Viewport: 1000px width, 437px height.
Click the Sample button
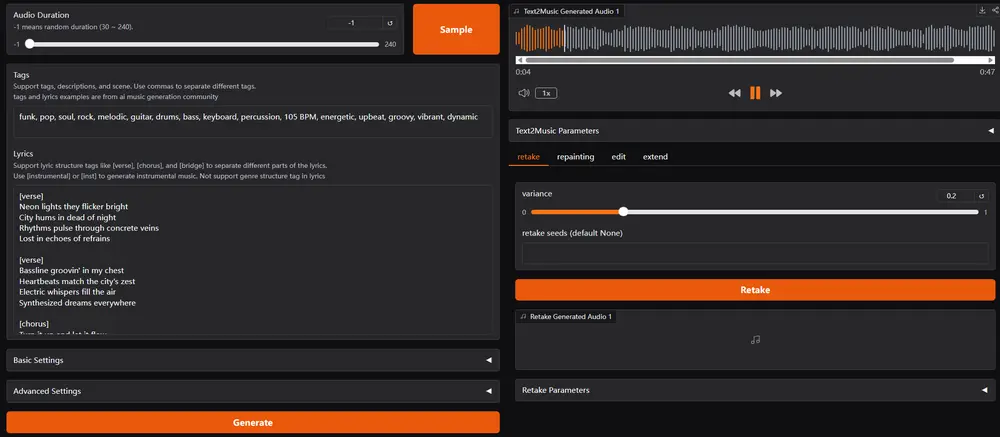point(456,29)
